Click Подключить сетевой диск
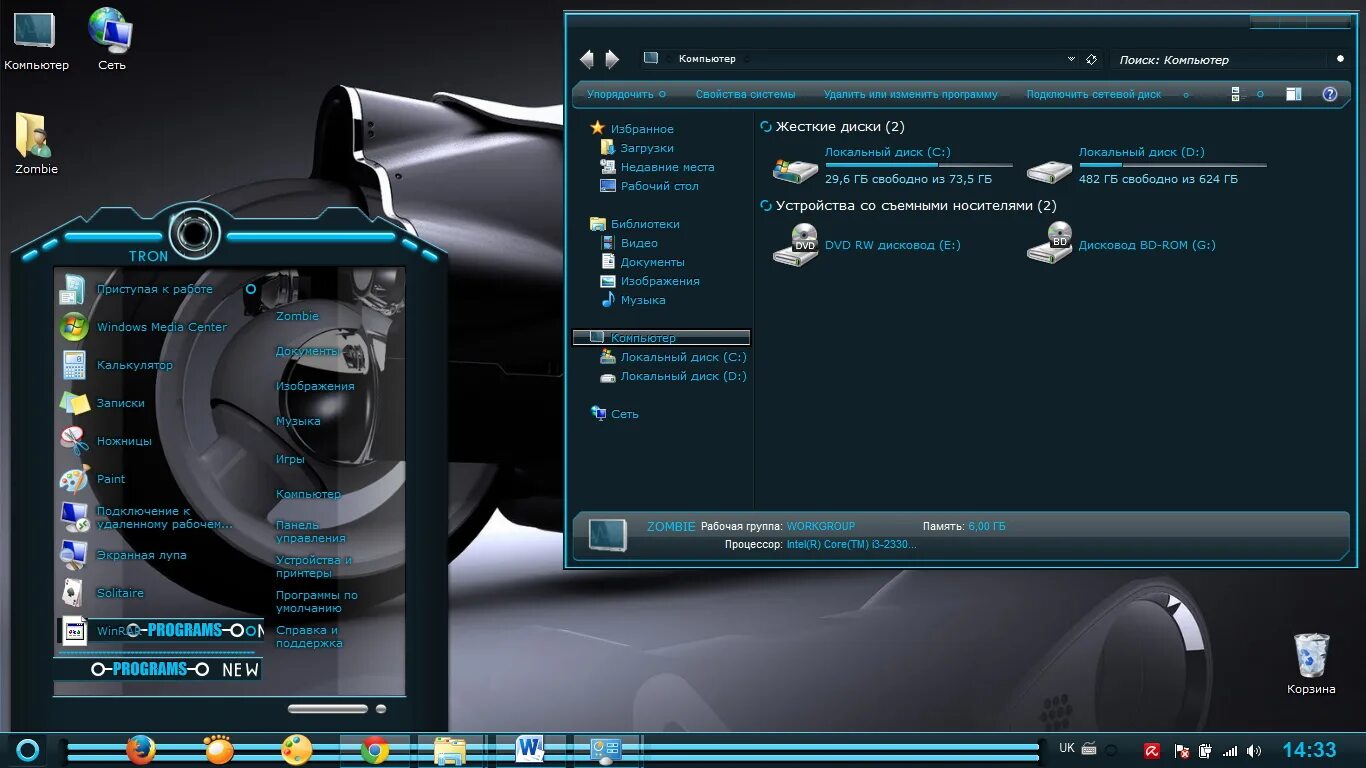Screen dimensions: 1366x768 click(x=1094, y=94)
